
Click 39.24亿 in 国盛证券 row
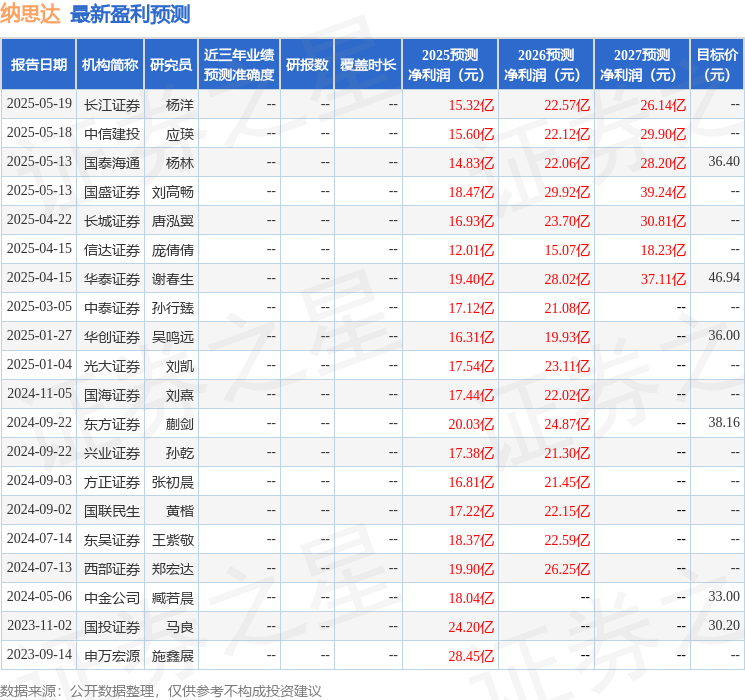[663, 192]
